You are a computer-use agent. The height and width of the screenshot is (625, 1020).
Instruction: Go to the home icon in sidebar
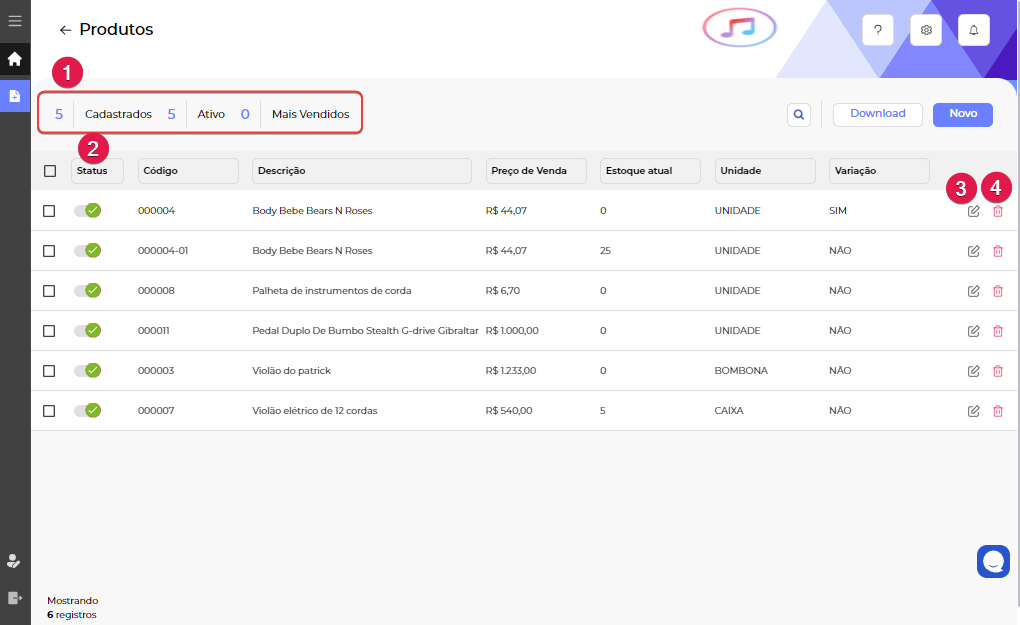click(x=15, y=59)
